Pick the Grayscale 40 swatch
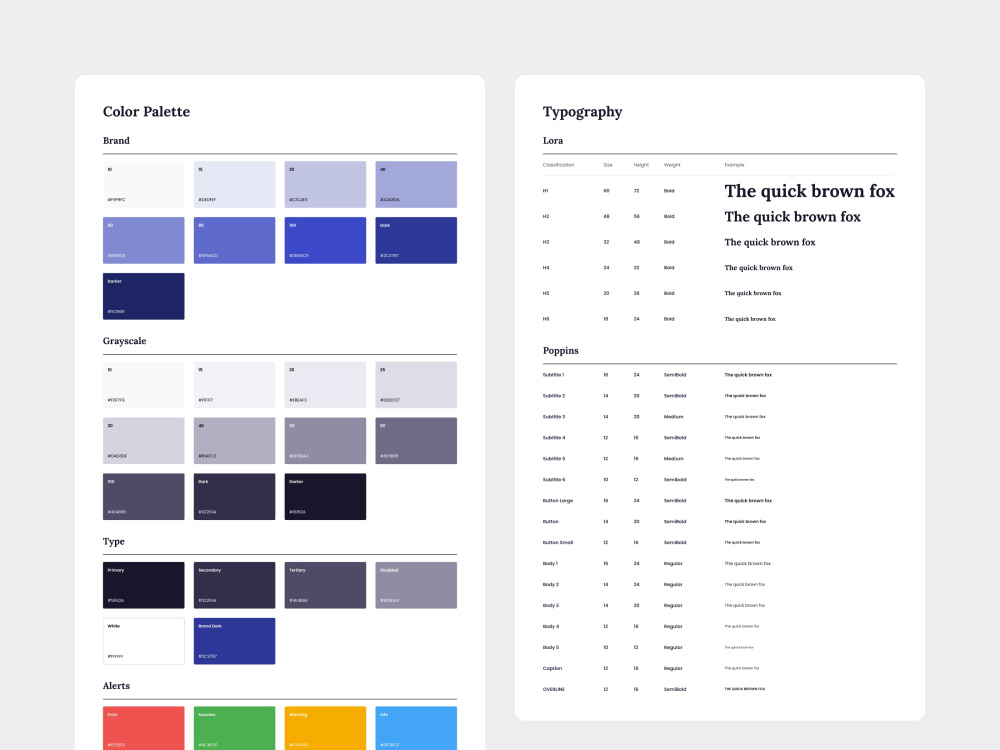 (234, 441)
